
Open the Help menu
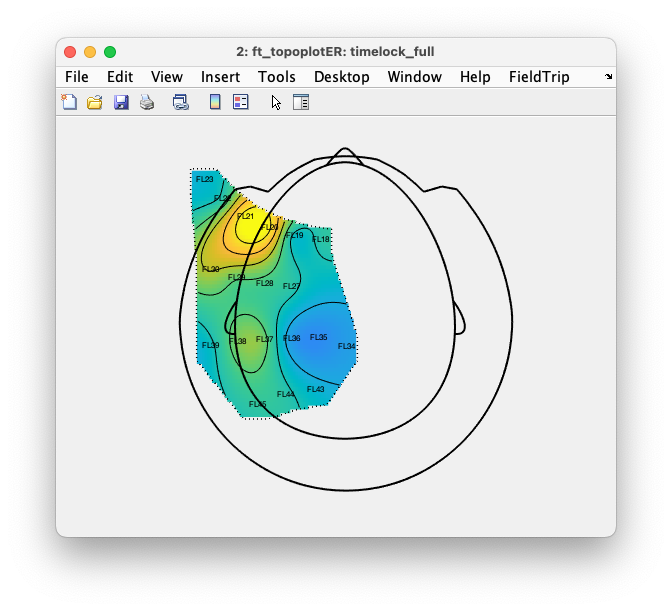475,77
